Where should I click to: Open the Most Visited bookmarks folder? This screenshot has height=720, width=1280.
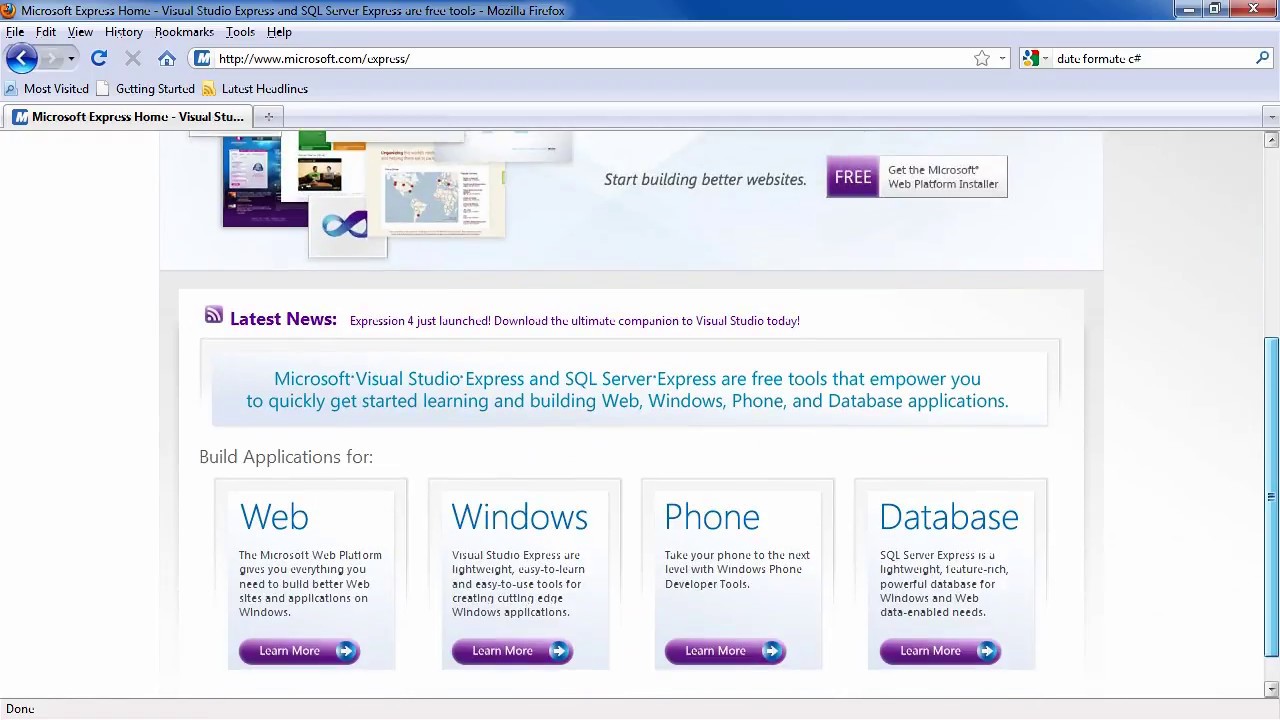click(x=47, y=89)
